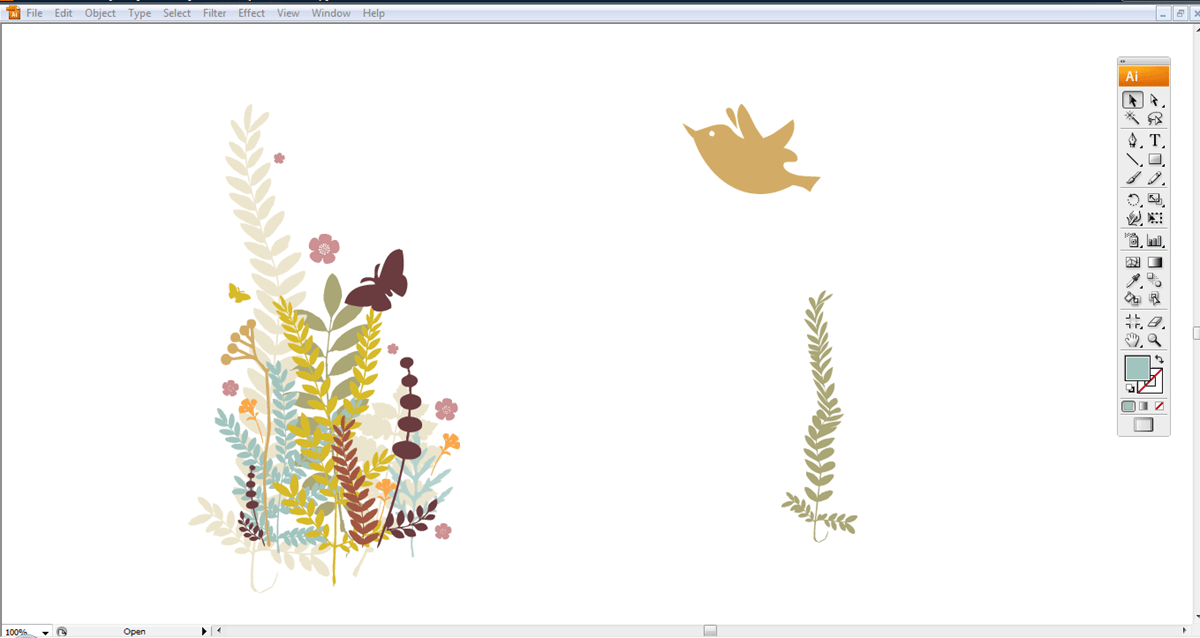The image size is (1200, 638).
Task: Open the Object menu
Action: coord(100,13)
